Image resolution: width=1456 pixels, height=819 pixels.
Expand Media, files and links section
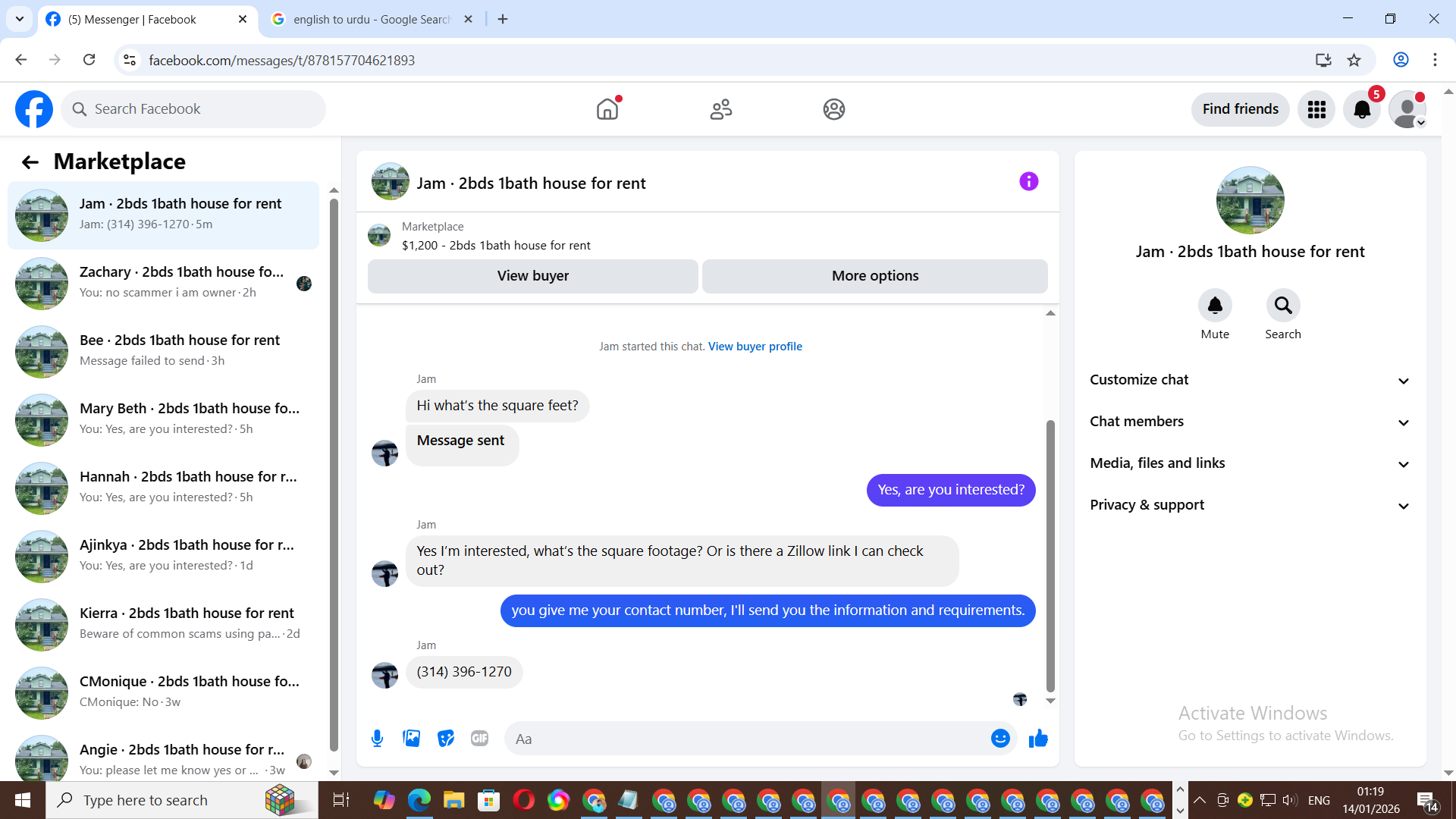[x=1250, y=463]
